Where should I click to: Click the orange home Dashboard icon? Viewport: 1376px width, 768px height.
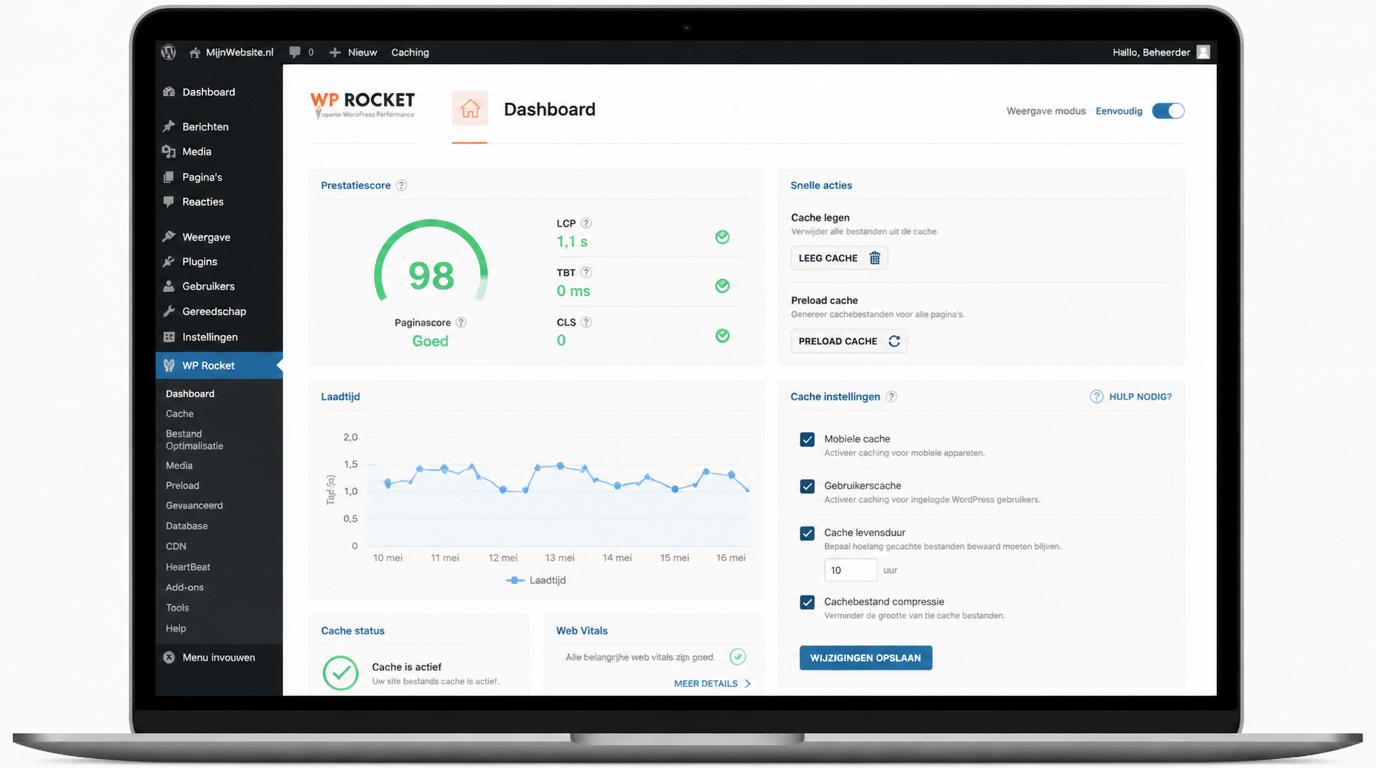[x=470, y=109]
